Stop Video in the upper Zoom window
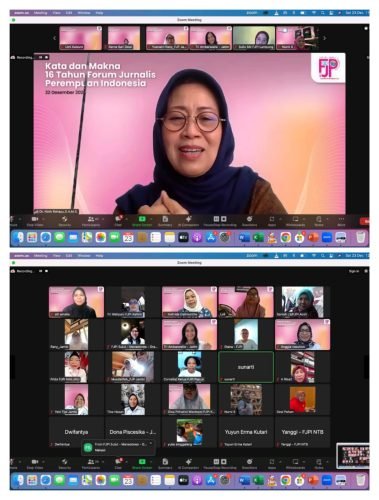This screenshot has height=500, width=379. click(x=35, y=221)
